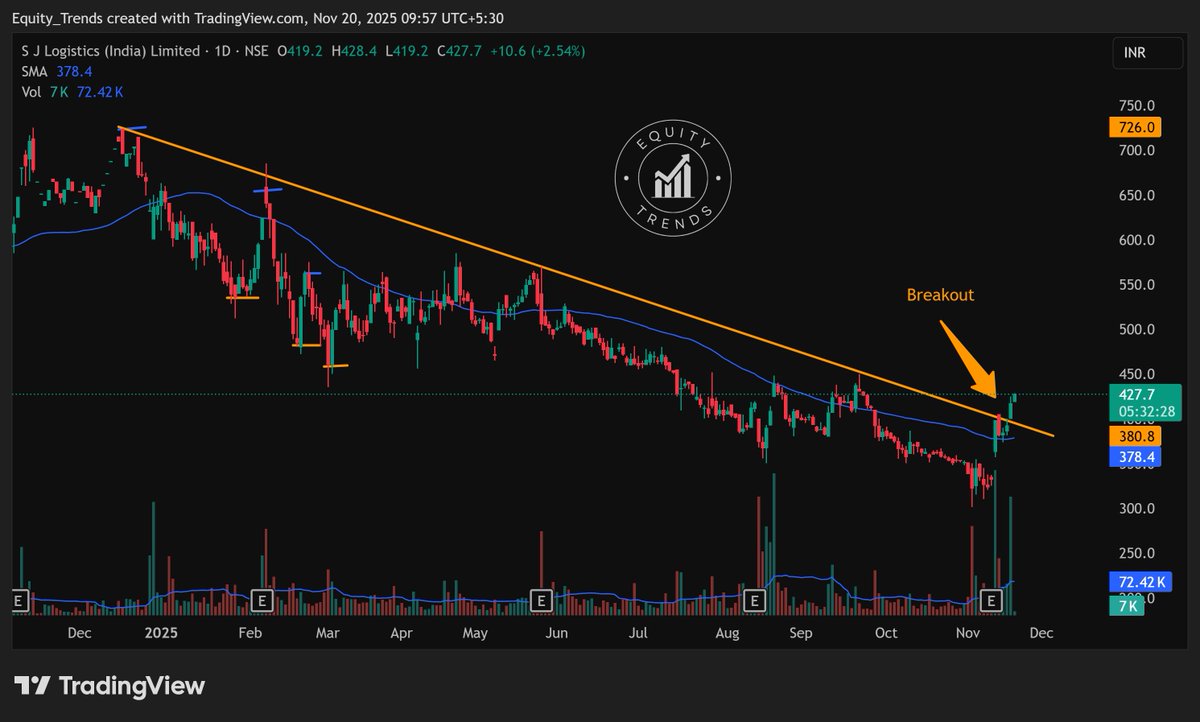The image size is (1200, 722).
Task: Click the orange 726.0 price label
Action: pos(1137,127)
